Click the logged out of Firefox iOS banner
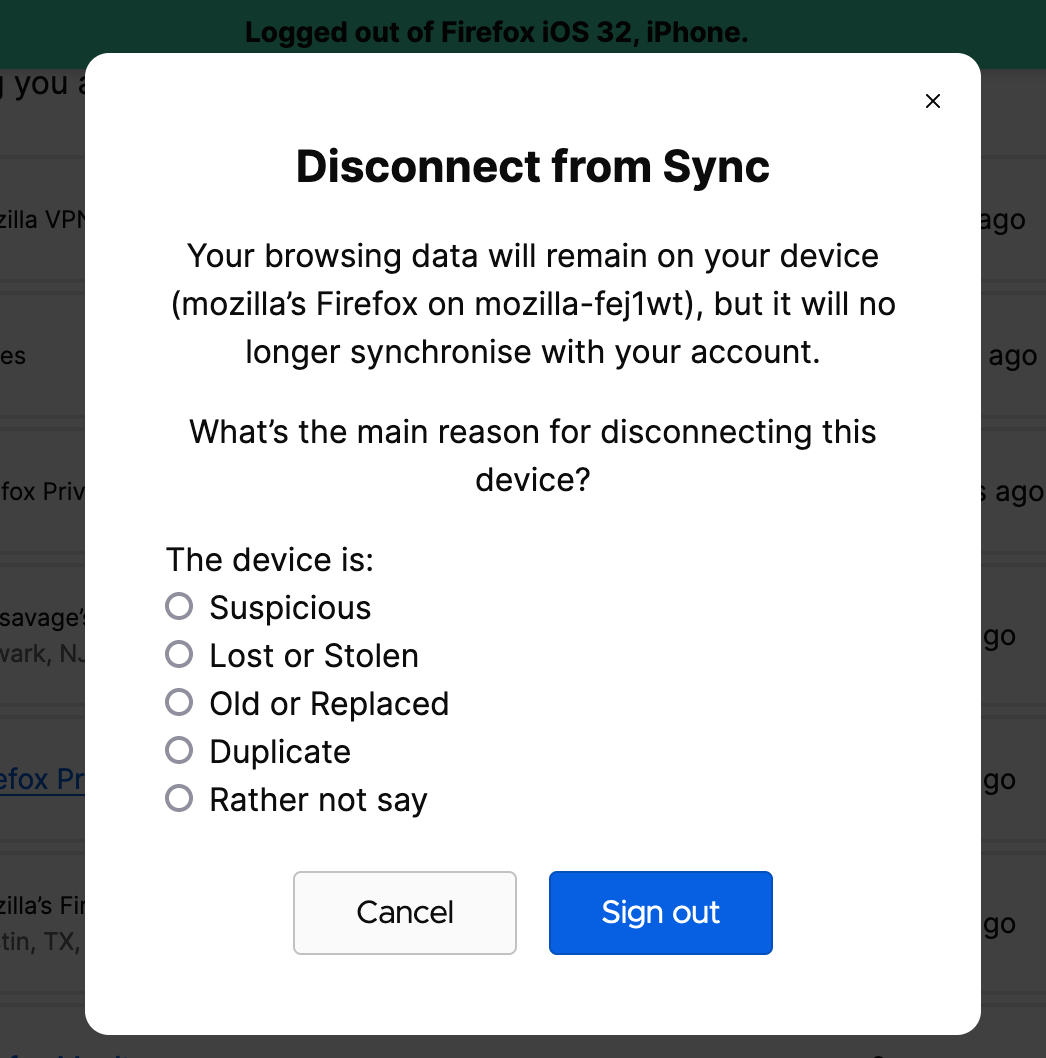 click(x=497, y=32)
